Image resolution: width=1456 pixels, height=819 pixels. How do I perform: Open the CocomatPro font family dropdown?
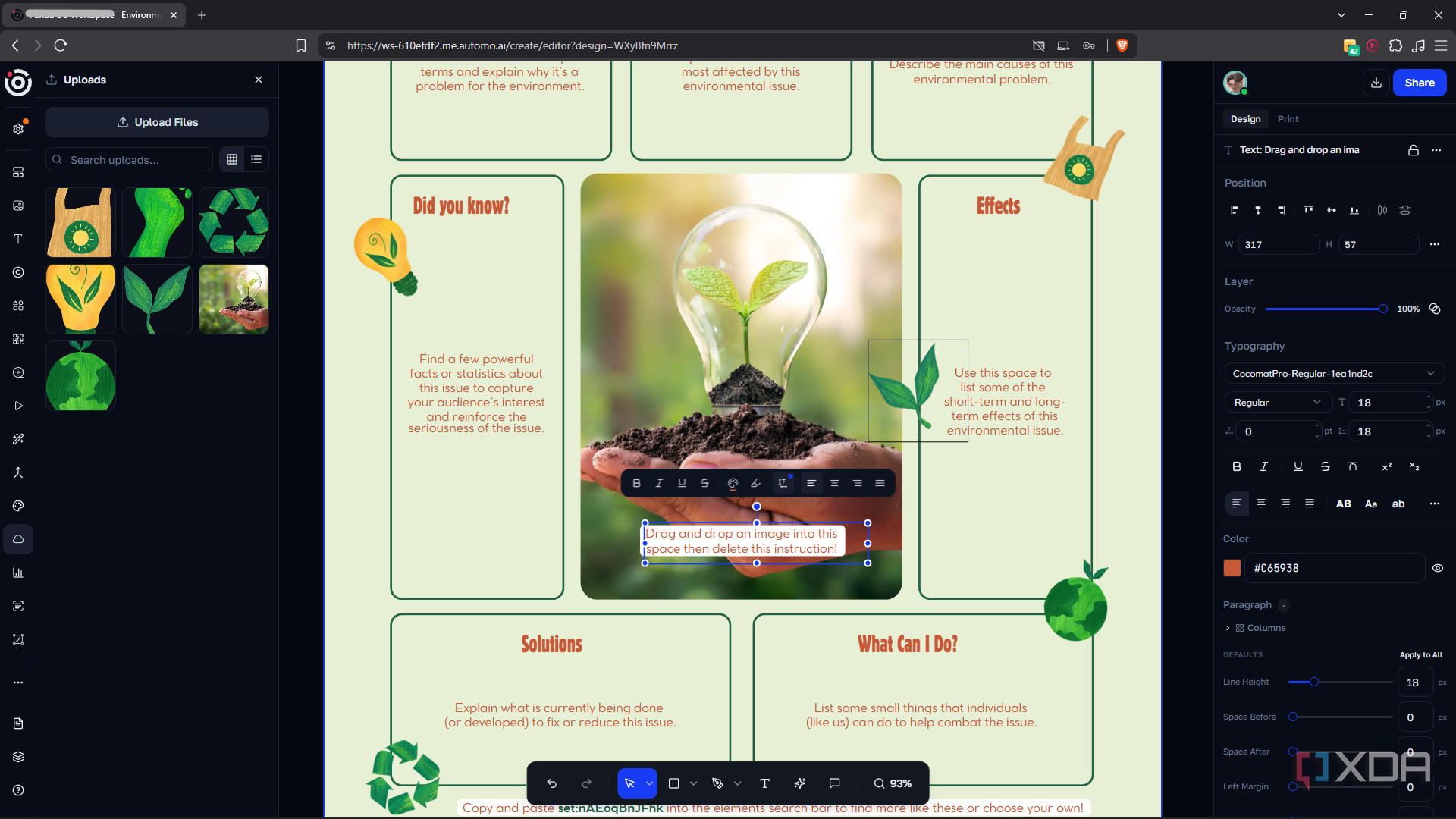[x=1334, y=373]
